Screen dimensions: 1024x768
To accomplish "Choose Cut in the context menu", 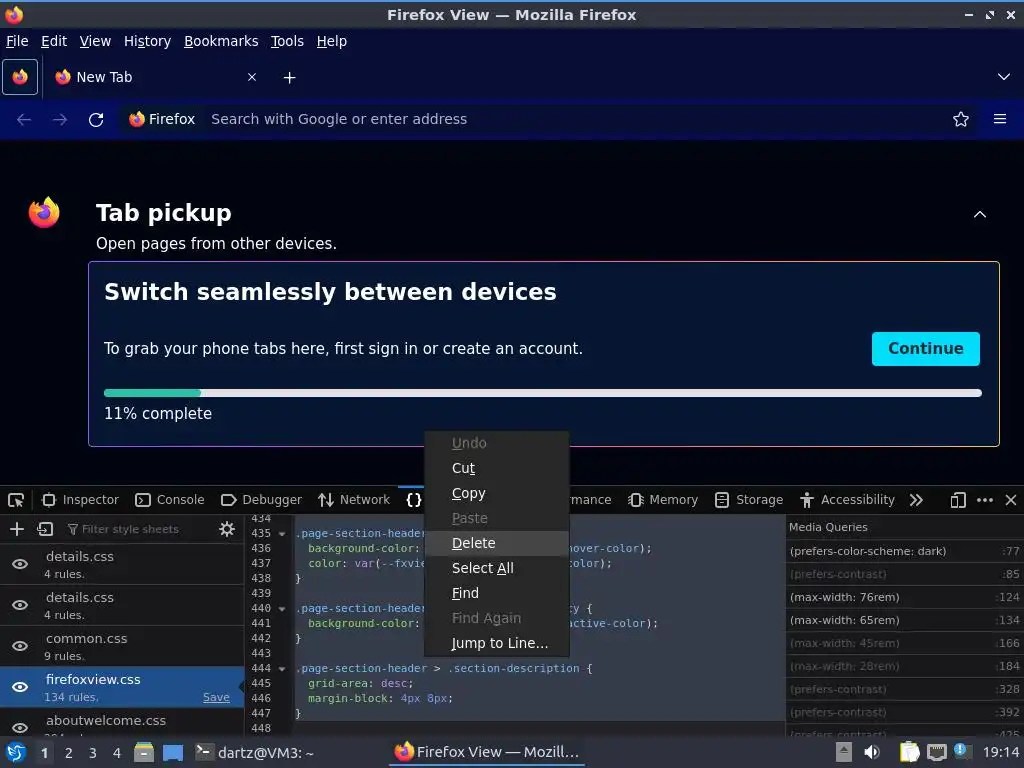I will (x=497, y=468).
